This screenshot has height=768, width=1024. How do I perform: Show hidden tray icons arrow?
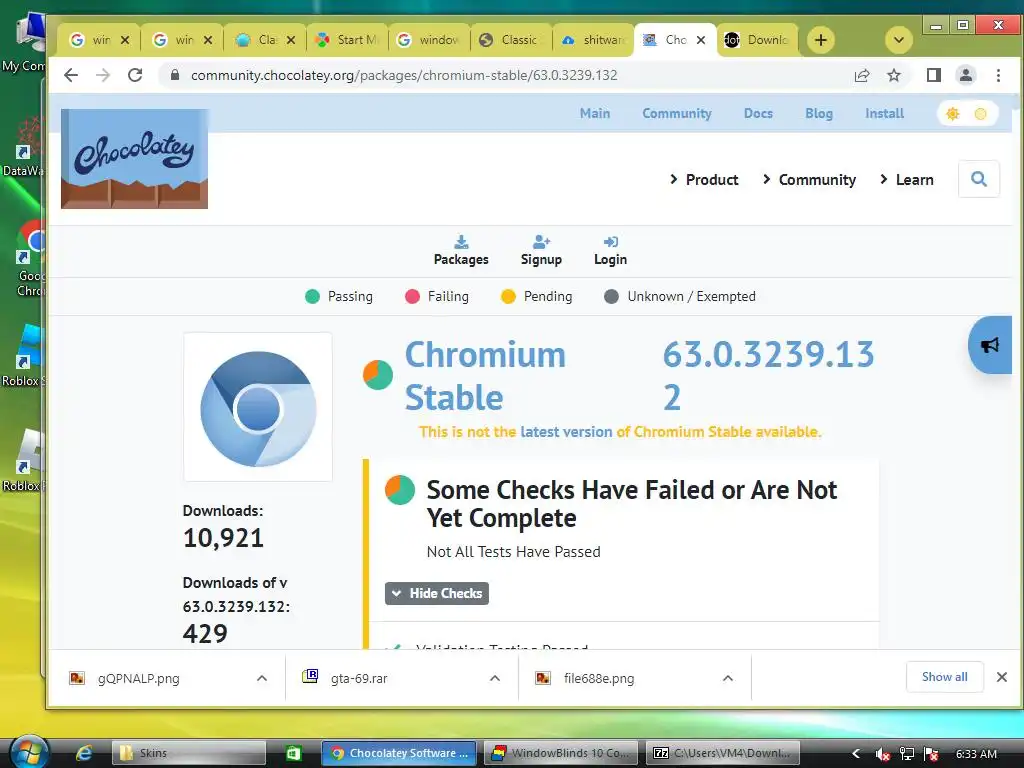(856, 754)
